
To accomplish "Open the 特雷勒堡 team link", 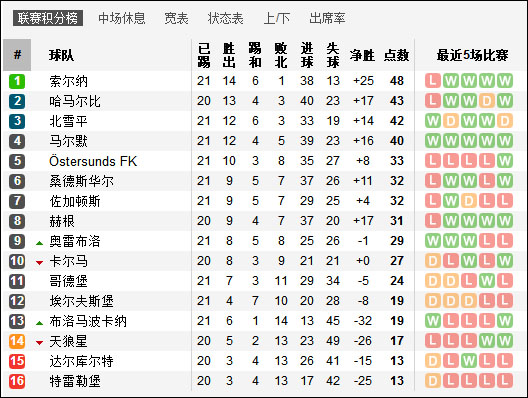I will [75, 381].
